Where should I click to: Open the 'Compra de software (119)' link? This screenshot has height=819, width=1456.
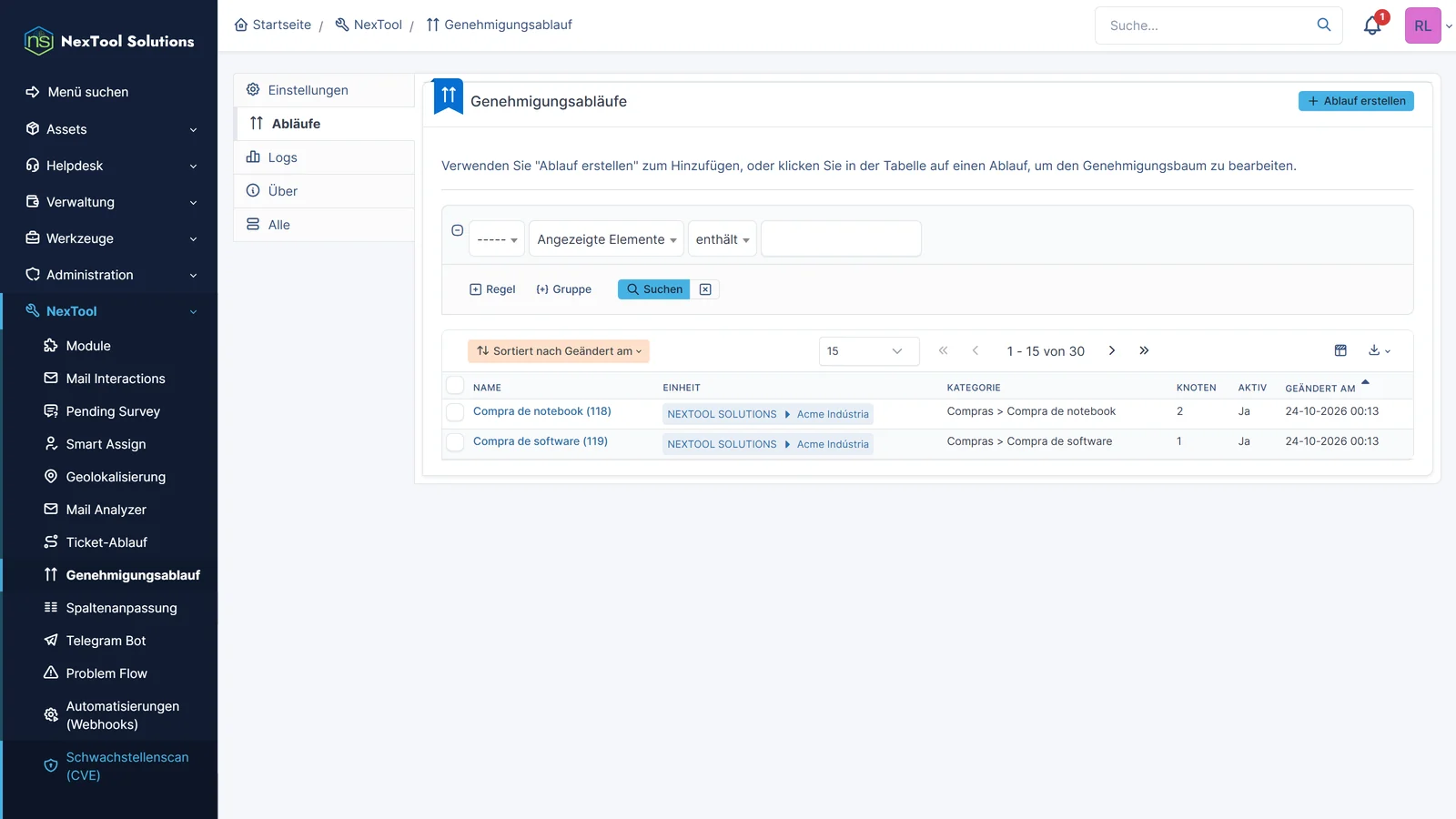(541, 441)
